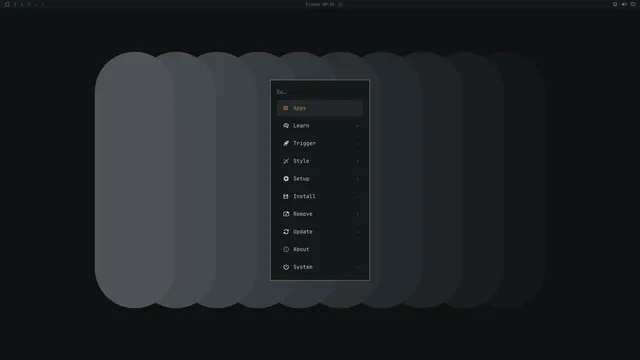Viewport: 640px width, 360px height.
Task: Click the System power icon
Action: click(x=286, y=267)
